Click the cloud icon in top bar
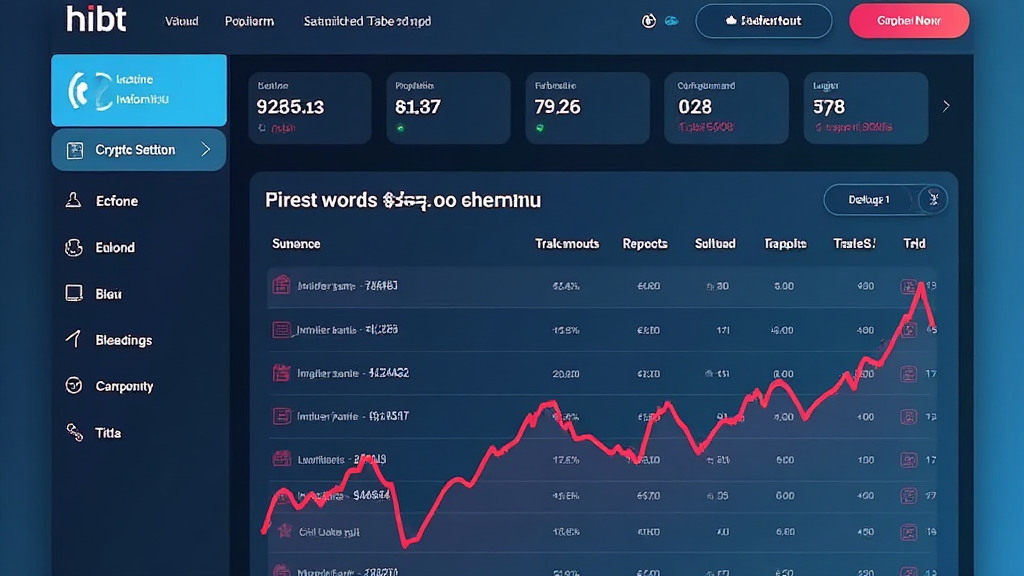The height and width of the screenshot is (576, 1024). tap(671, 21)
